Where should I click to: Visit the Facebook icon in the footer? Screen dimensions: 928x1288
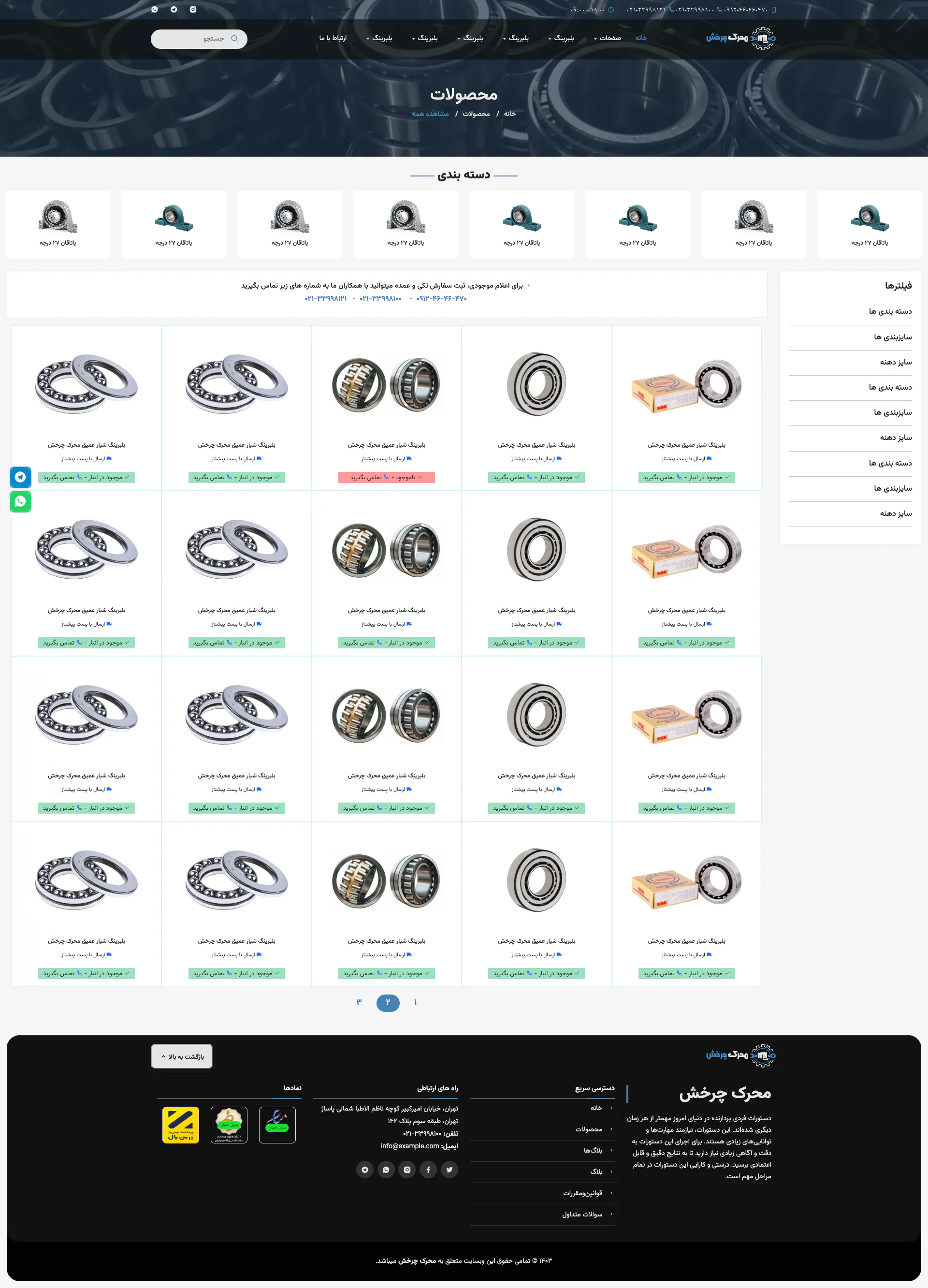click(x=428, y=1170)
